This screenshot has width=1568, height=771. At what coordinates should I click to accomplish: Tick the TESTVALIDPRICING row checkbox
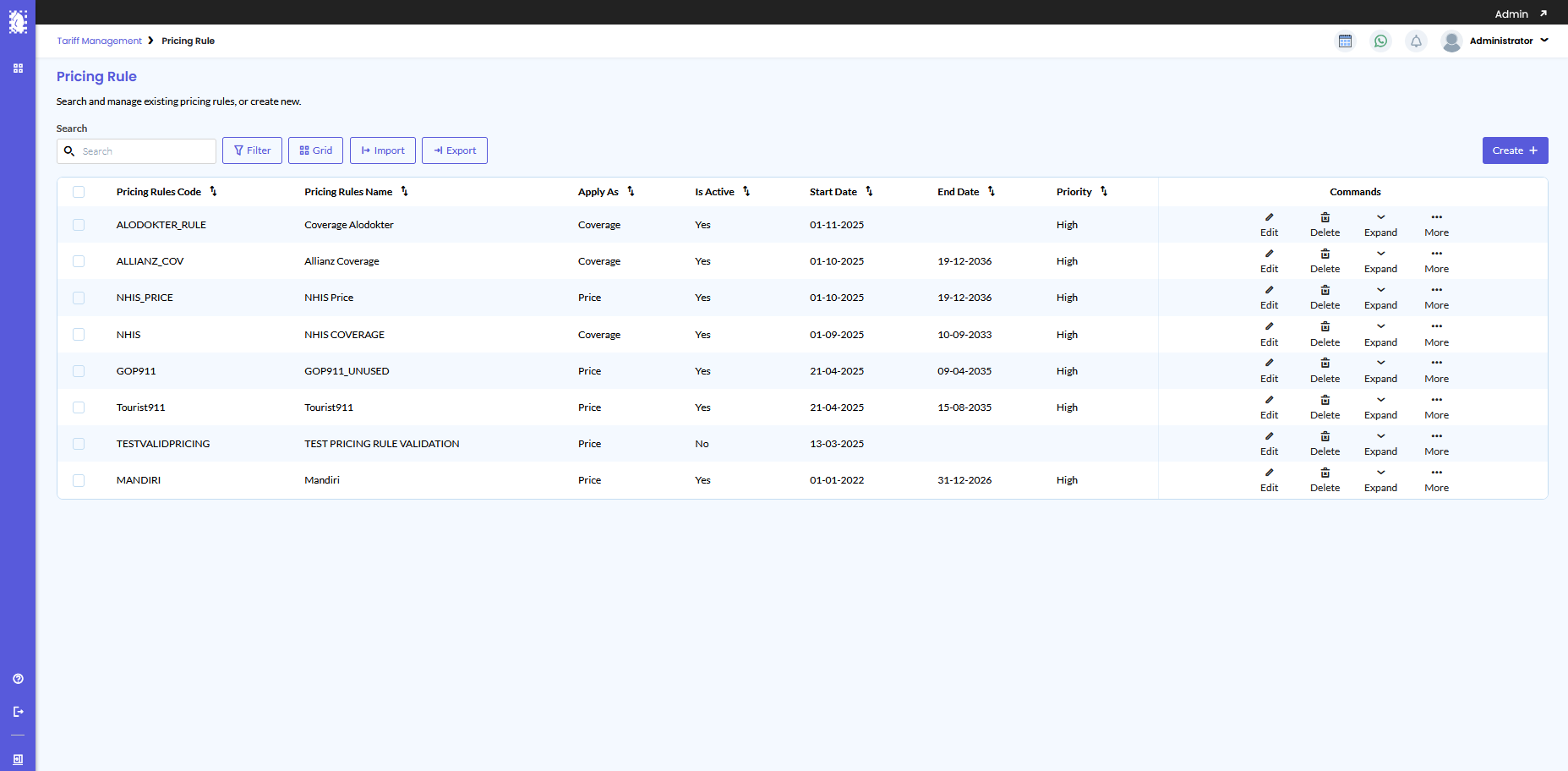point(79,444)
